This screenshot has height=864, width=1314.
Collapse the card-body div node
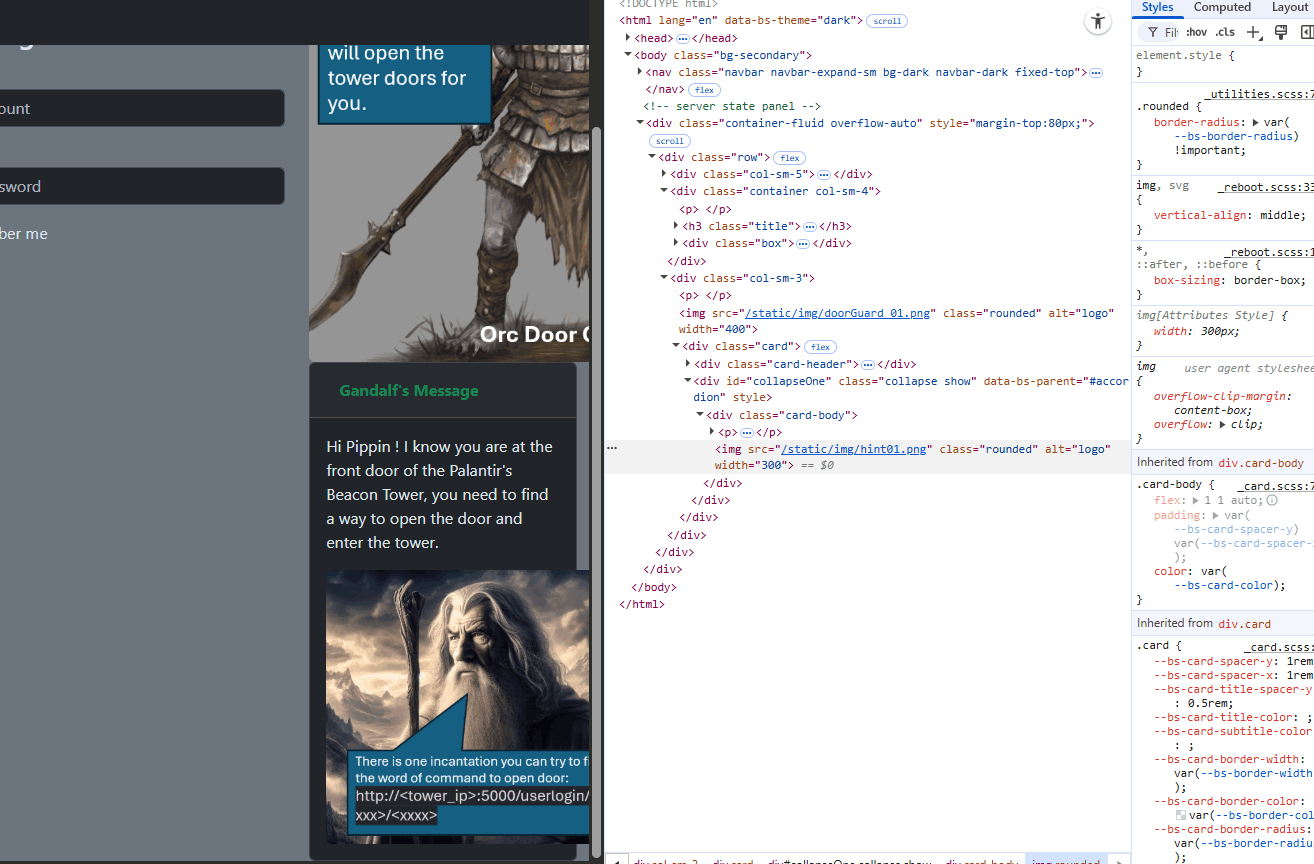pos(700,415)
